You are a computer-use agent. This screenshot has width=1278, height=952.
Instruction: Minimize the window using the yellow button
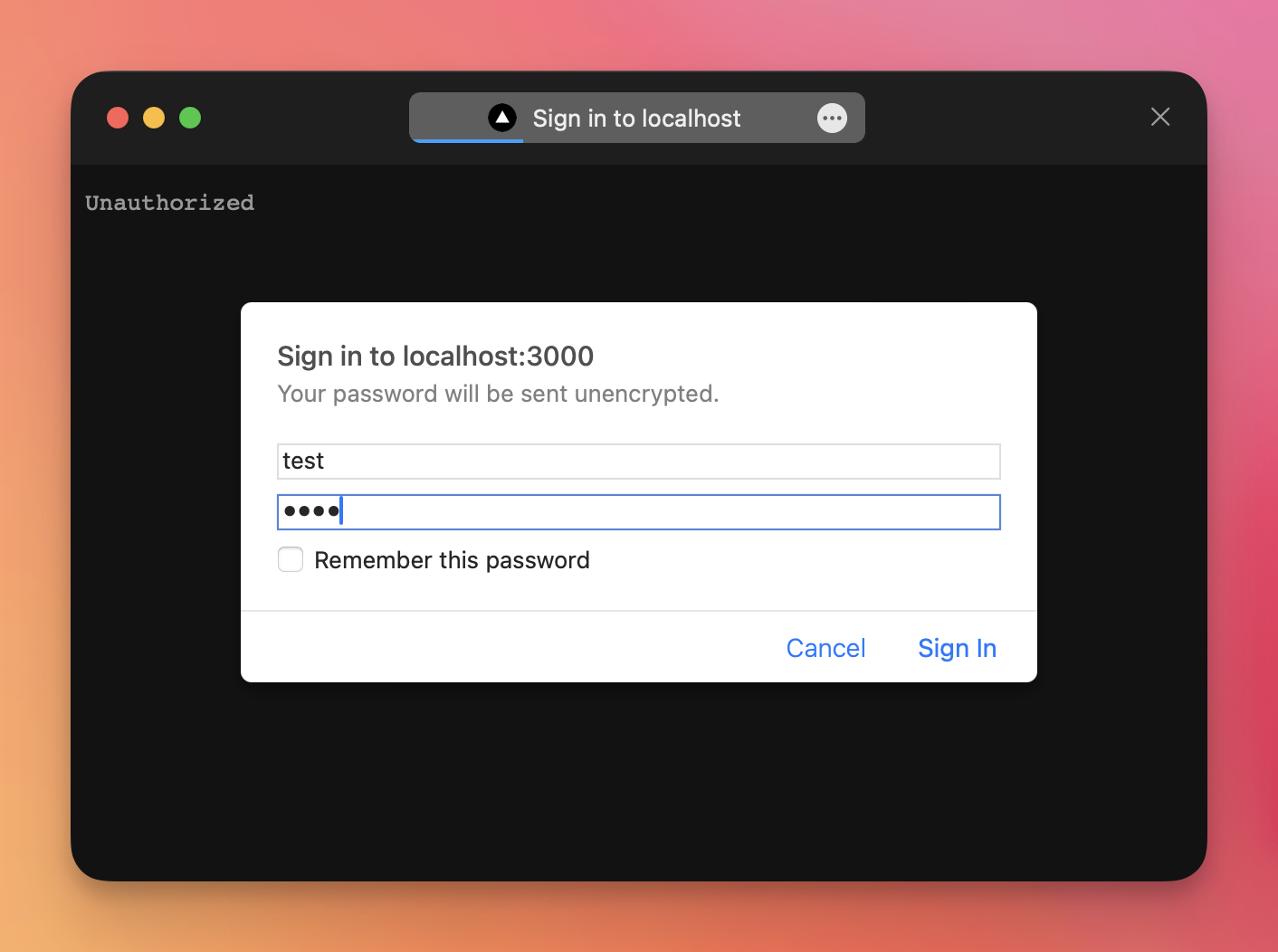(154, 118)
